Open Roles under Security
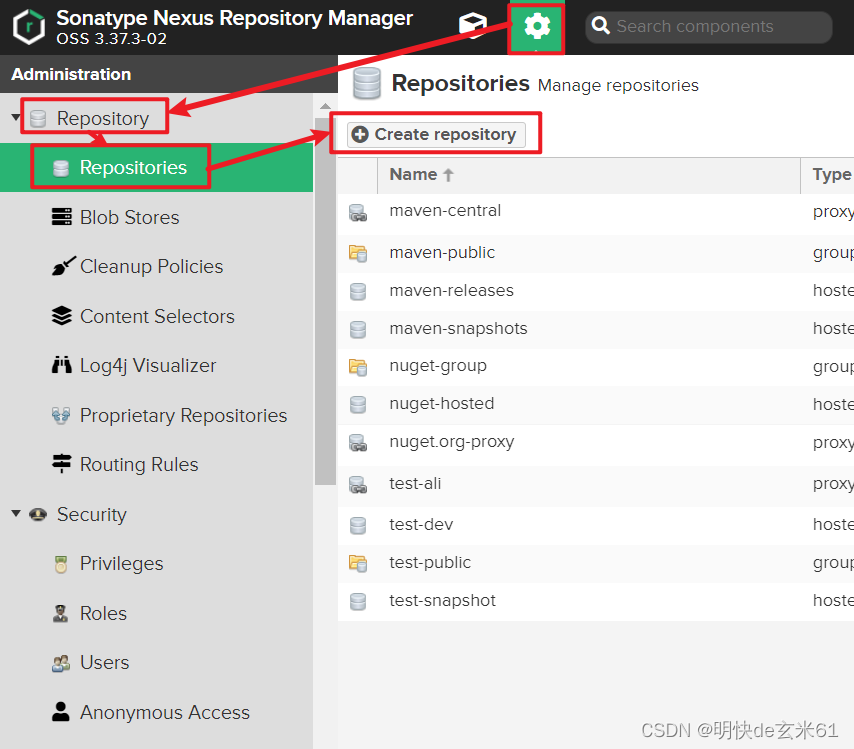 (103, 613)
